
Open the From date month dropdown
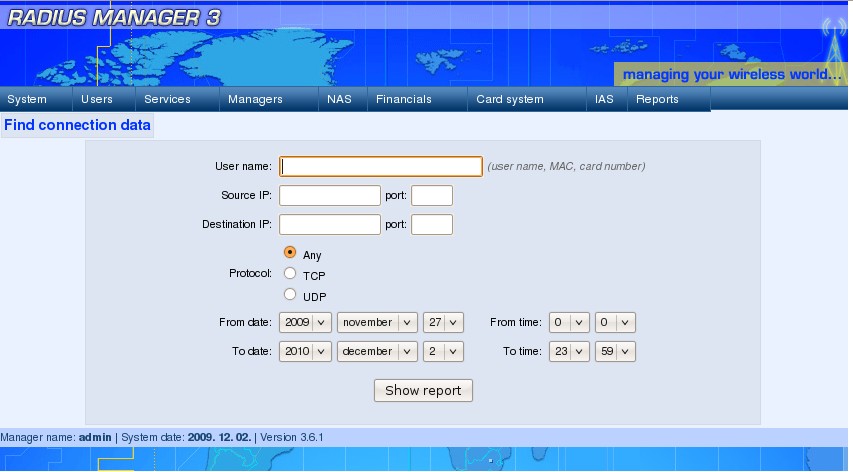[377, 322]
